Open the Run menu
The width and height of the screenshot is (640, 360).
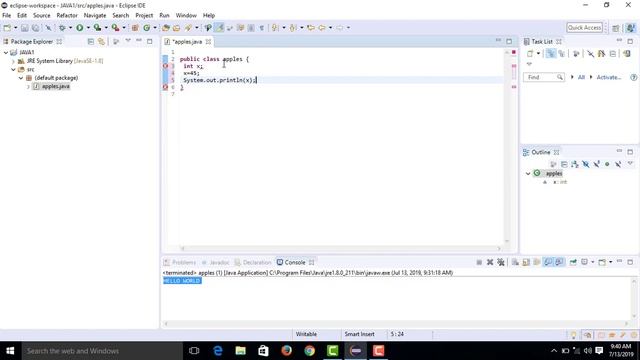164,16
